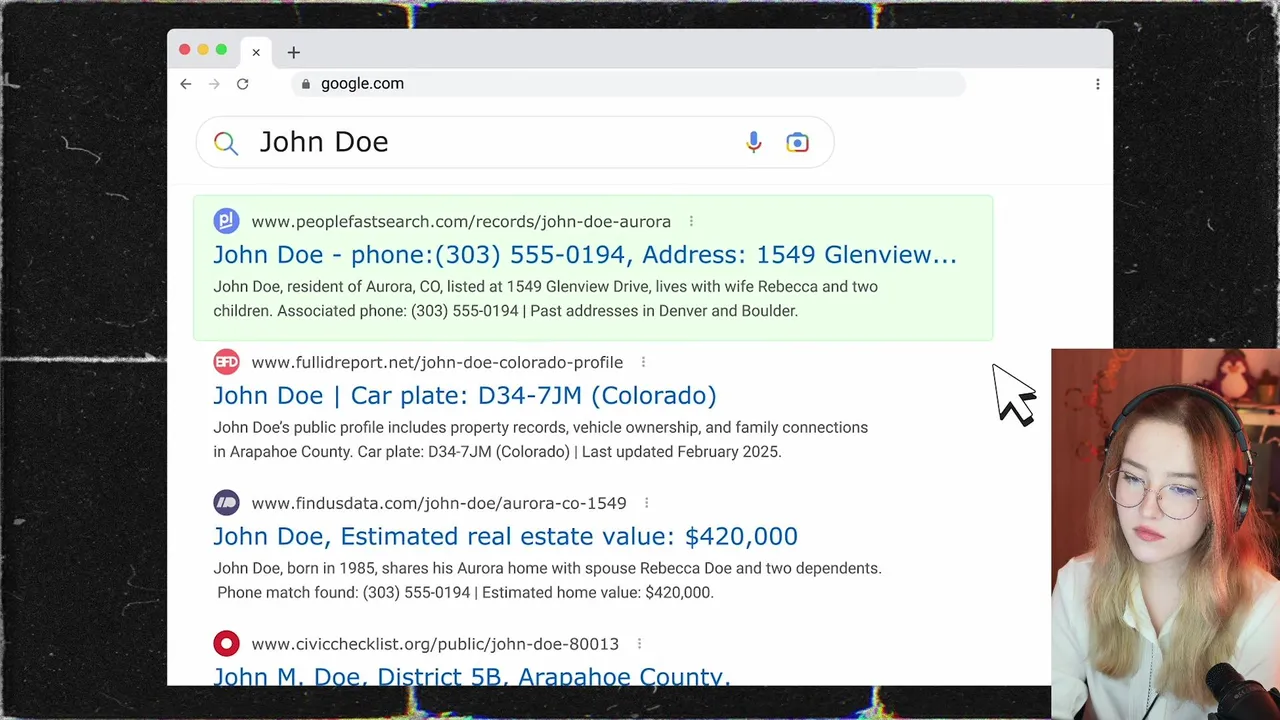Click the yellow macOS minimize button
The height and width of the screenshot is (720, 1280).
click(203, 50)
